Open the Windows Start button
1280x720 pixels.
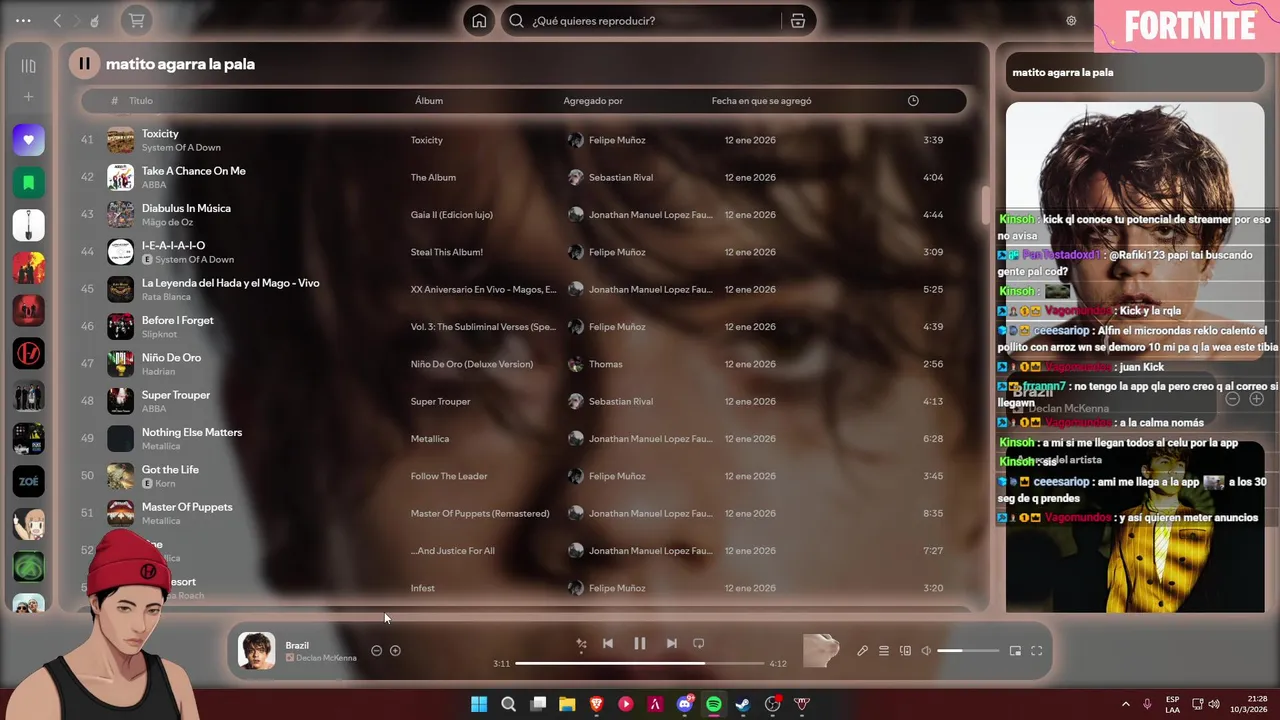(479, 704)
